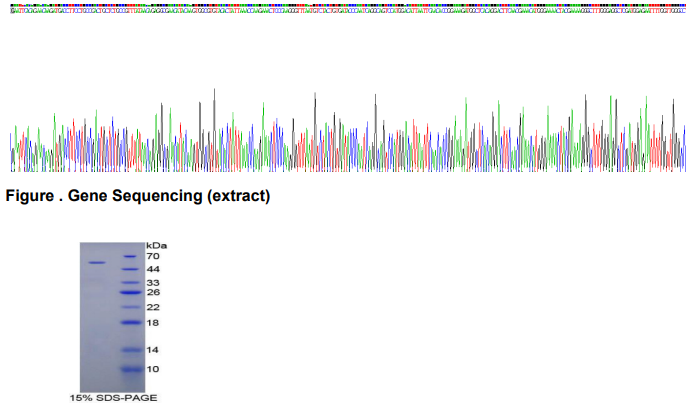Select the thick ladder band beside the 26 label
Viewport: 689px width, 409px height.
click(x=131, y=292)
